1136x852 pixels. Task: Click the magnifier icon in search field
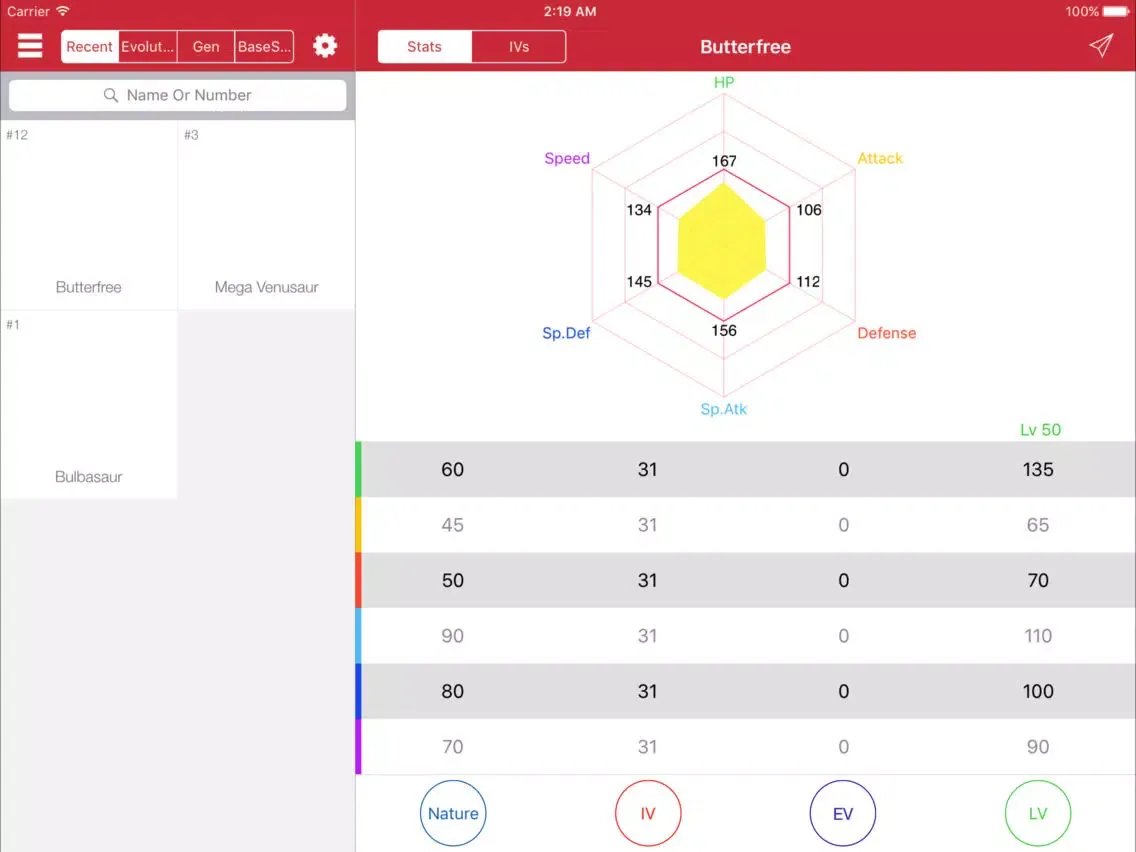coord(111,95)
